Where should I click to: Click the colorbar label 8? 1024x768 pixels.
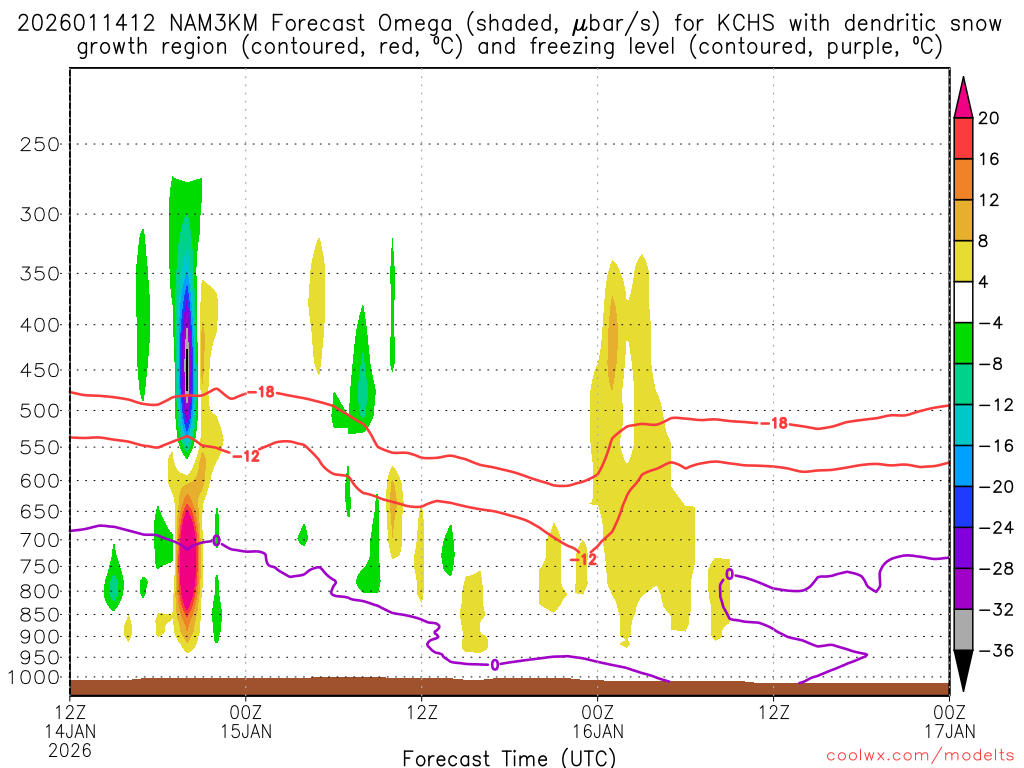click(x=983, y=242)
